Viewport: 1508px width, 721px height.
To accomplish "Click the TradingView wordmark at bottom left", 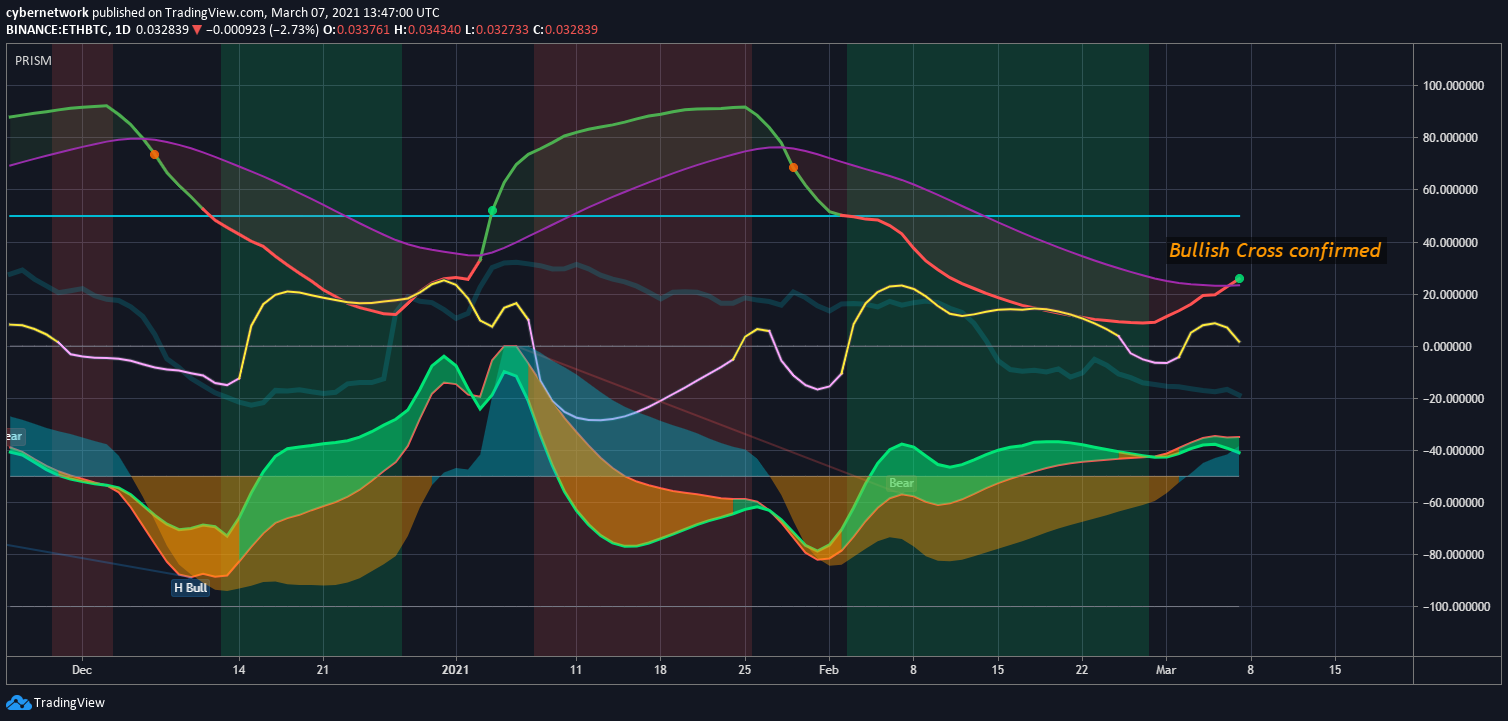I will click(x=69, y=703).
